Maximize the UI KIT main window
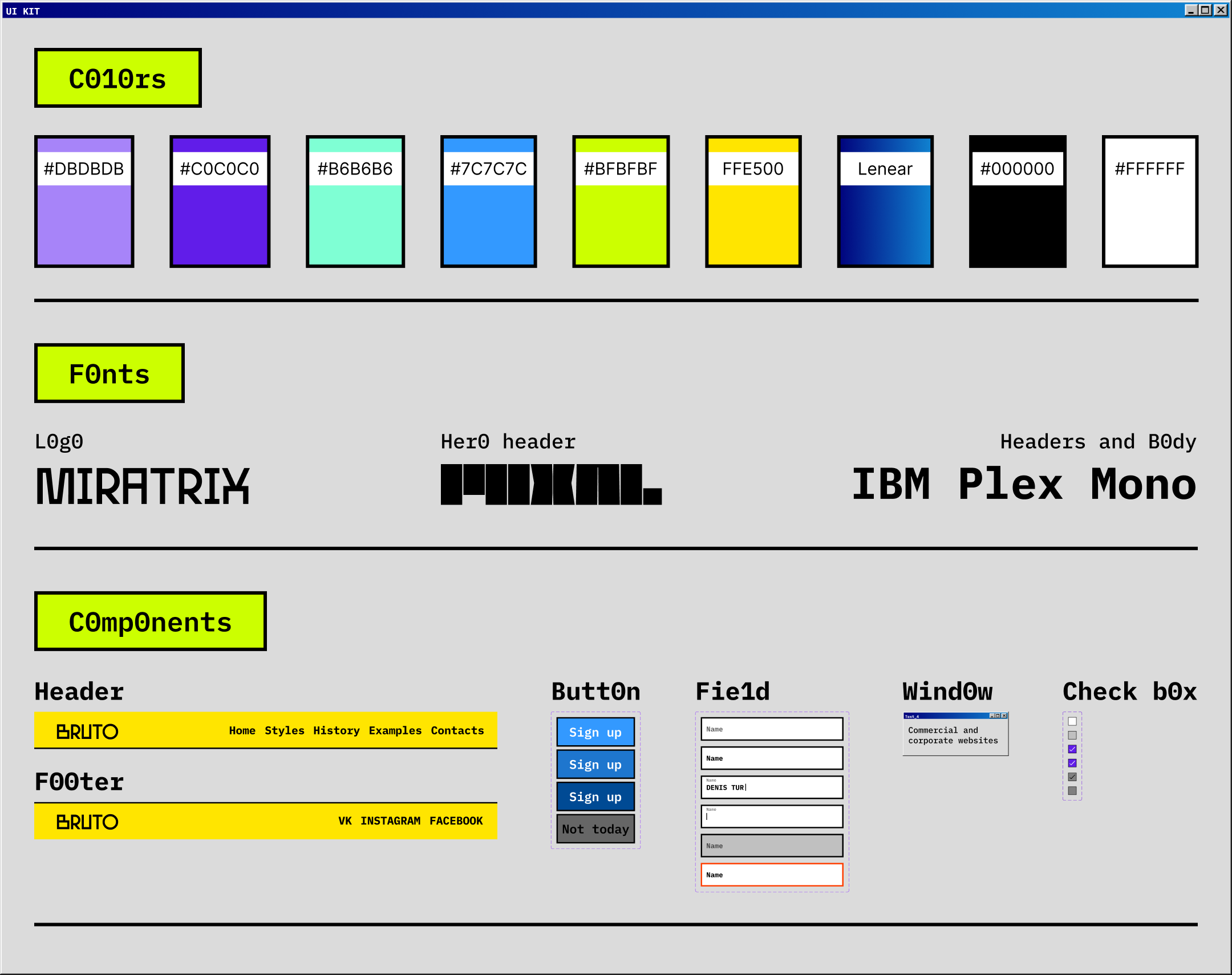This screenshot has height=975, width=1232. pyautogui.click(x=1205, y=10)
